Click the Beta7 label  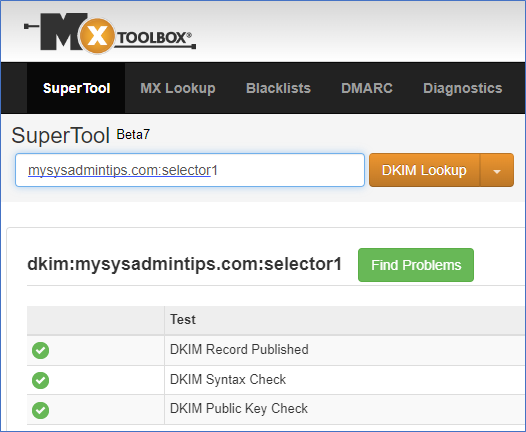133,134
